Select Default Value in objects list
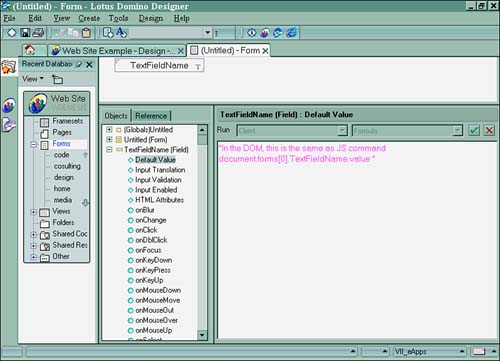This screenshot has height=361, width=500. coord(155,160)
